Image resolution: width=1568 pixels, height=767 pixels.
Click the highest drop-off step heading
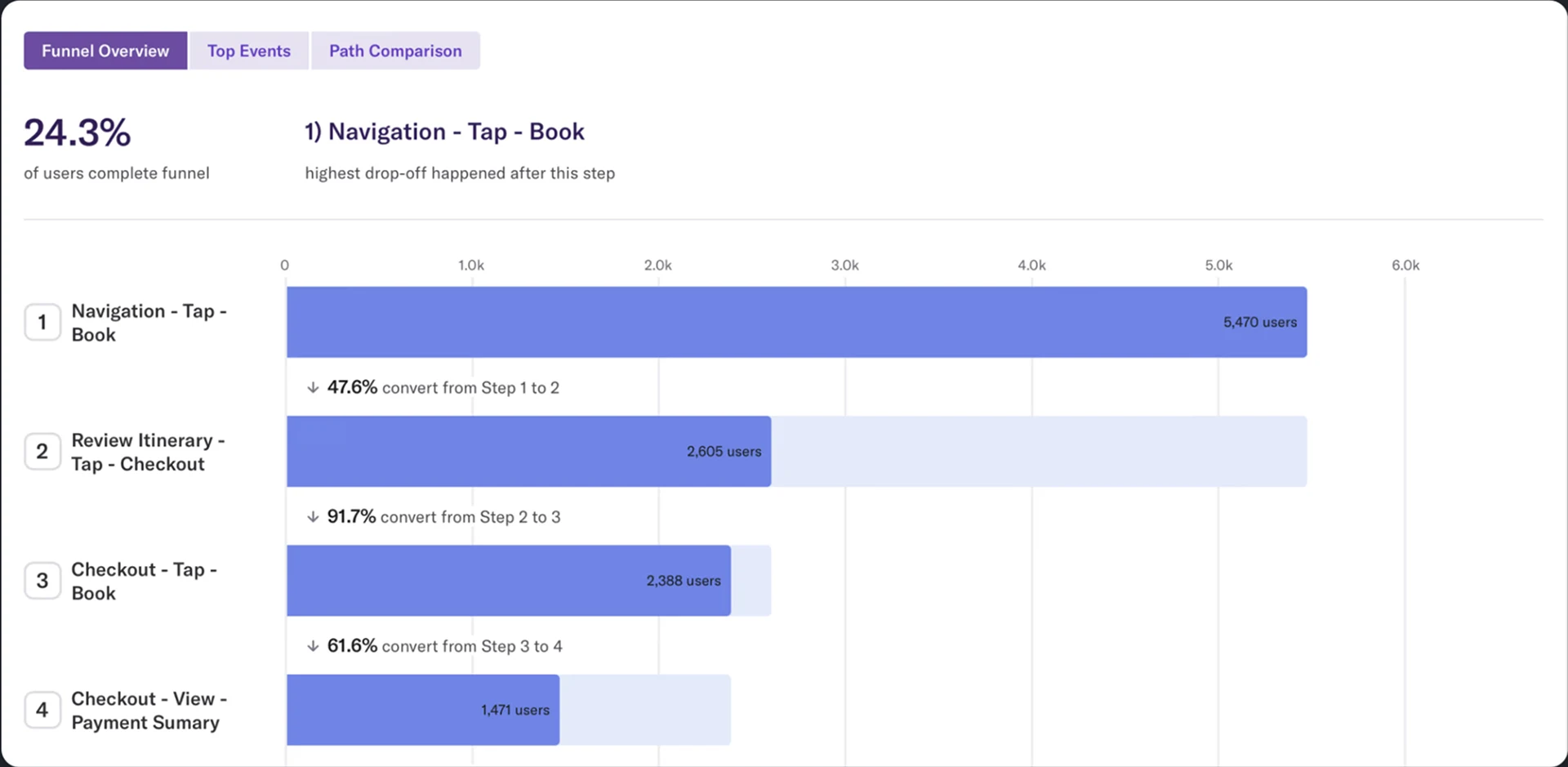tap(444, 132)
